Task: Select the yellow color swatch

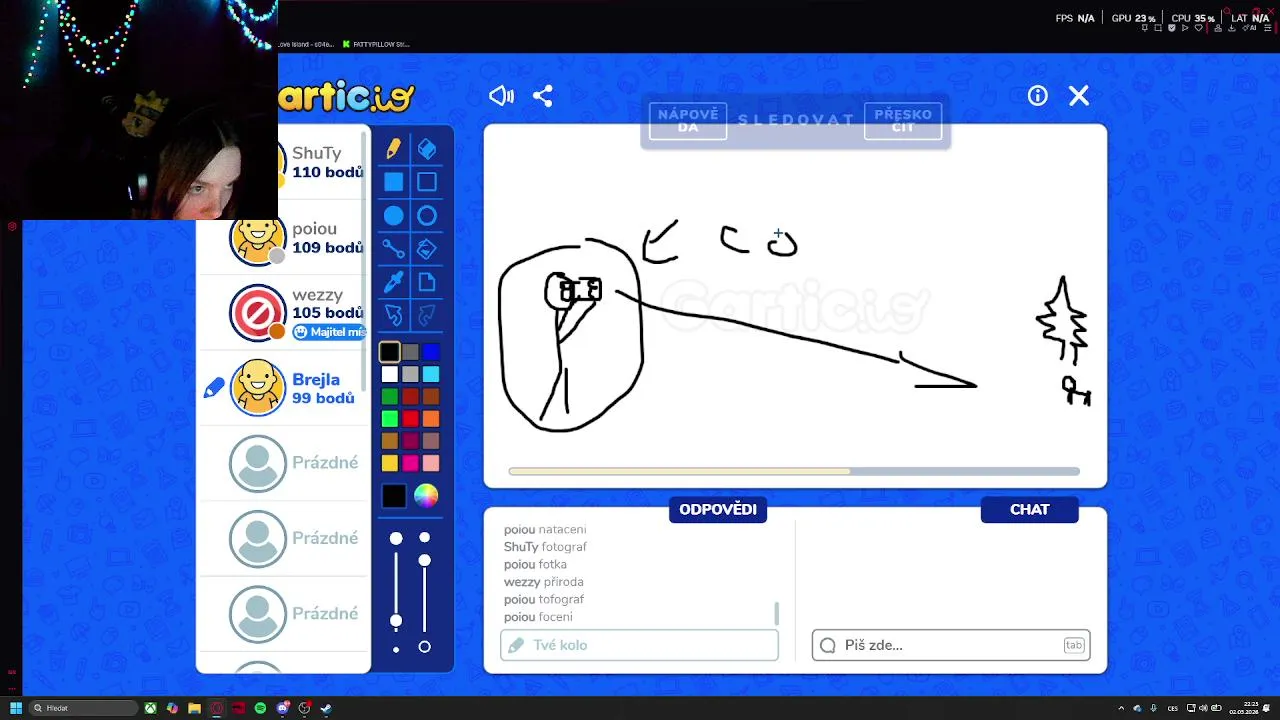Action: tap(390, 463)
